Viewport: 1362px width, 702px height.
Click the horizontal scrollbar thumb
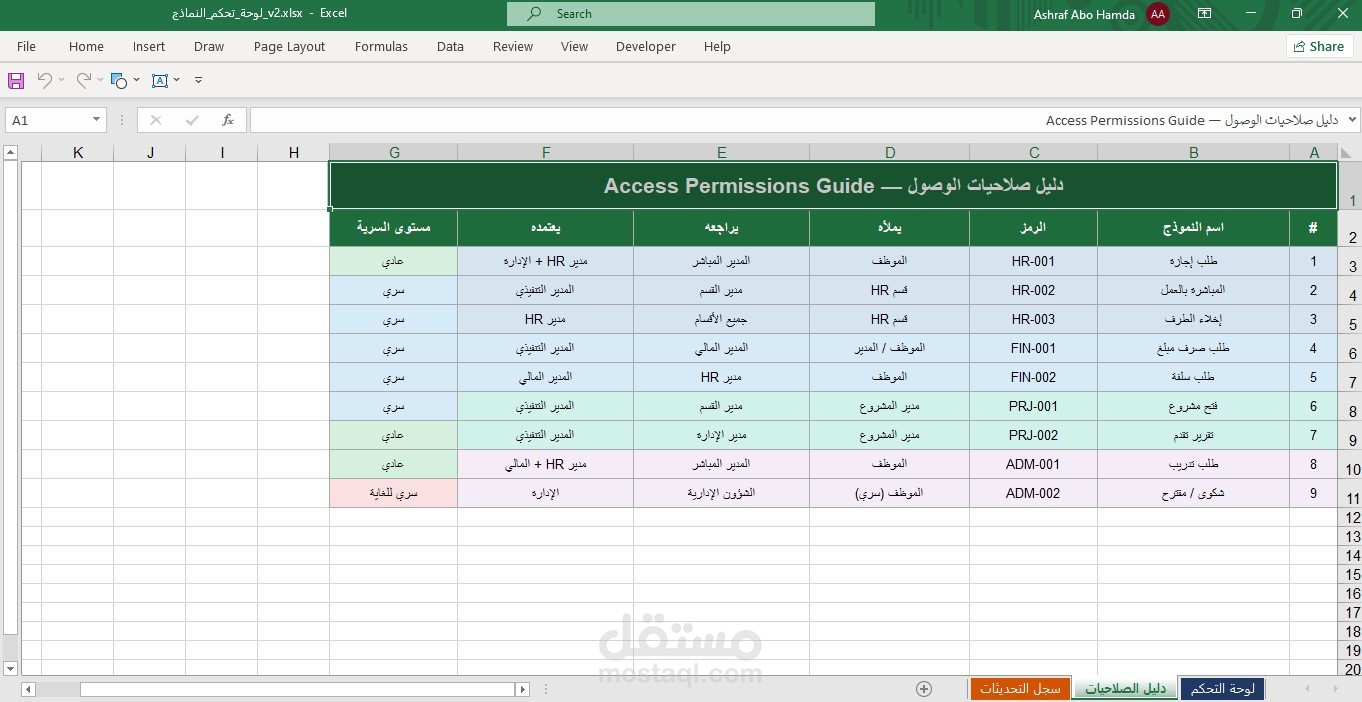(298, 689)
